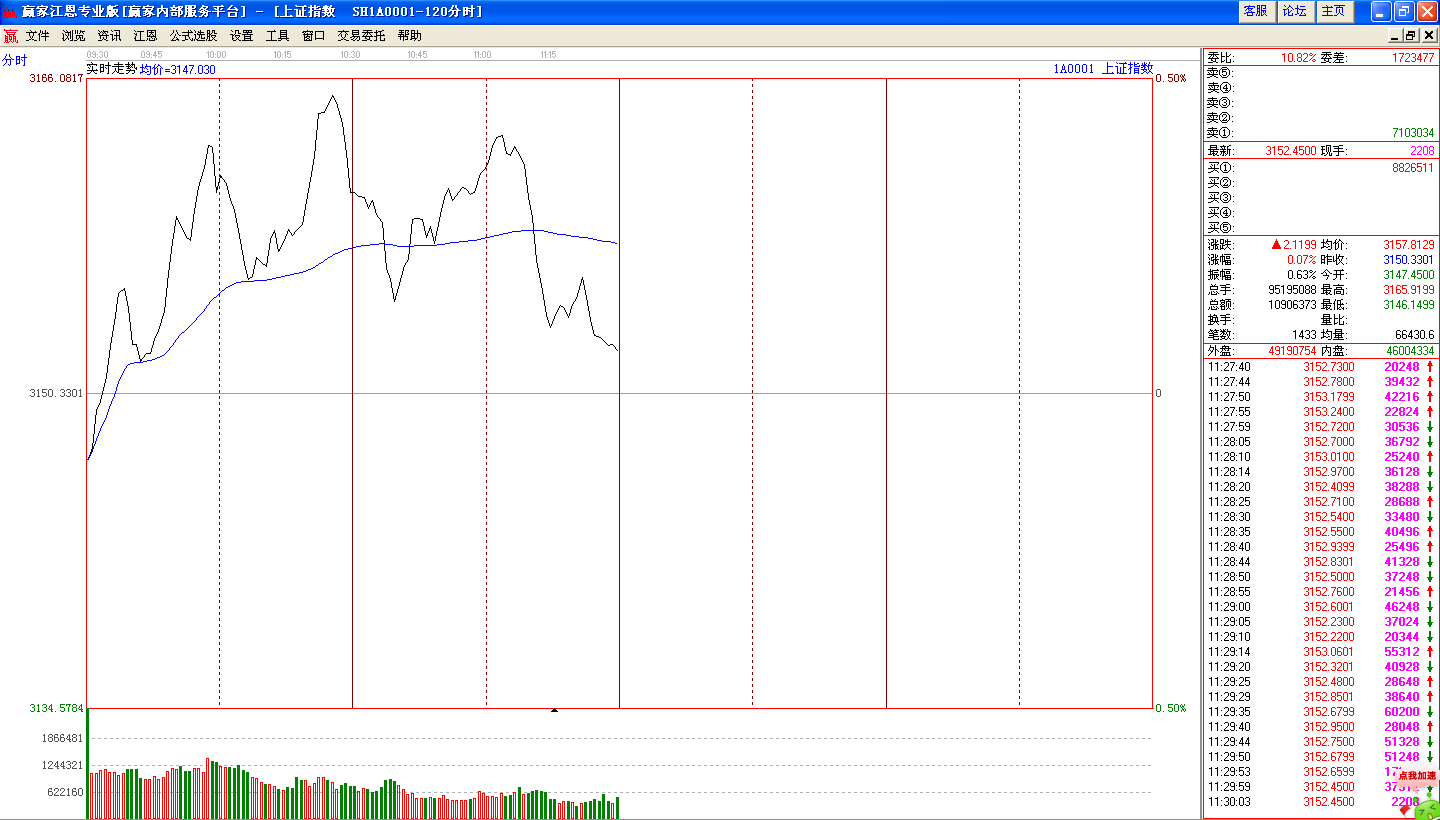Click the 委比 10.82% value

1298,58
